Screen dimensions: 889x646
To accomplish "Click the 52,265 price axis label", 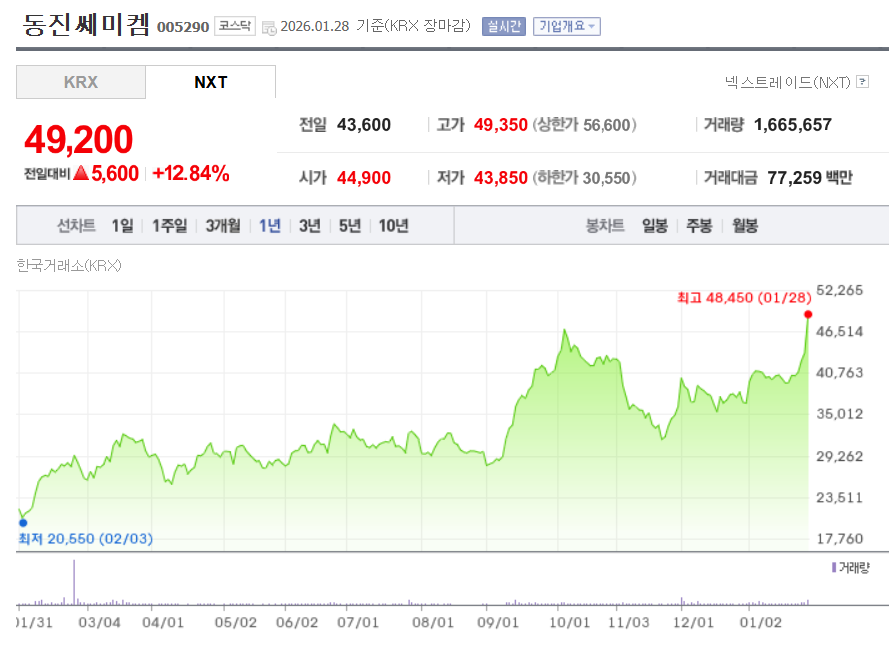I will pyautogui.click(x=840, y=290).
